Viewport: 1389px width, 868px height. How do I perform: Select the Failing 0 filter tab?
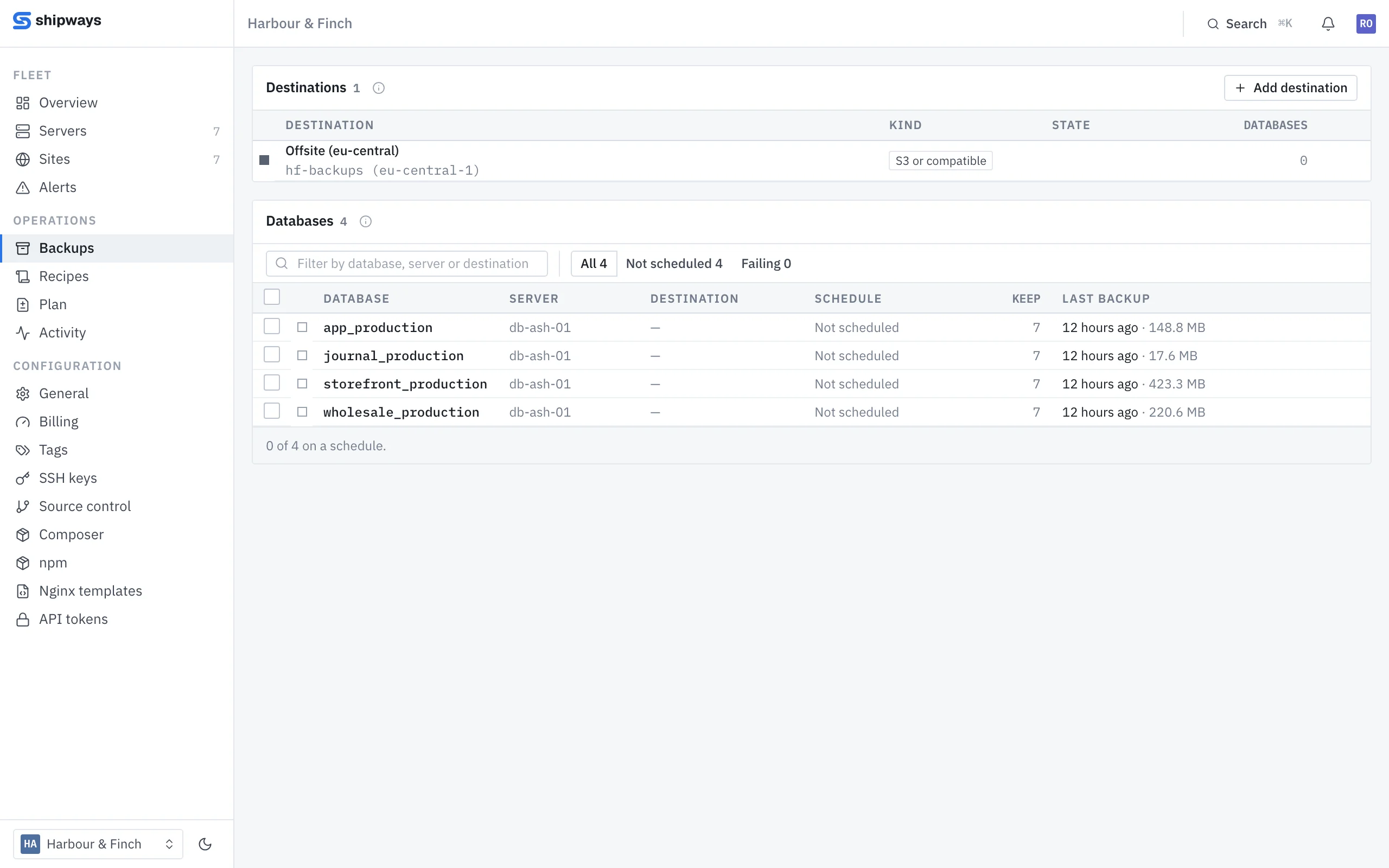766,264
